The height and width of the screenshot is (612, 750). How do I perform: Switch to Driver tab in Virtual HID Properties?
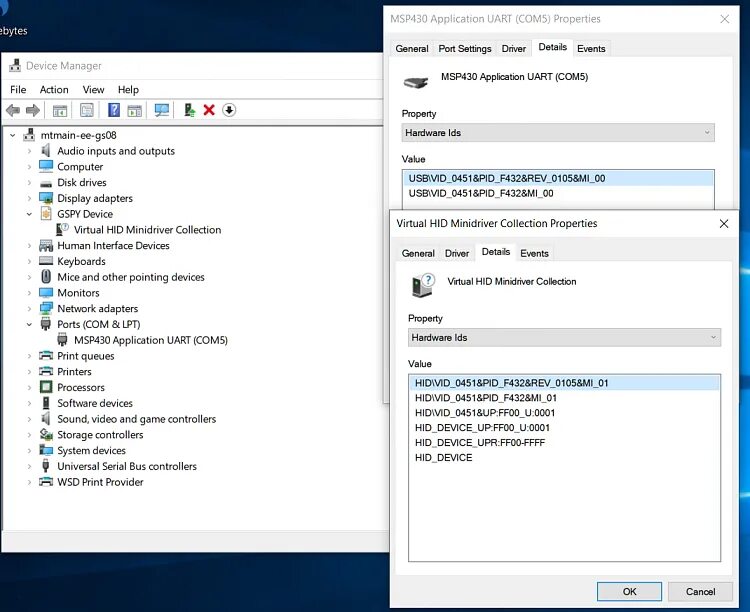(457, 254)
